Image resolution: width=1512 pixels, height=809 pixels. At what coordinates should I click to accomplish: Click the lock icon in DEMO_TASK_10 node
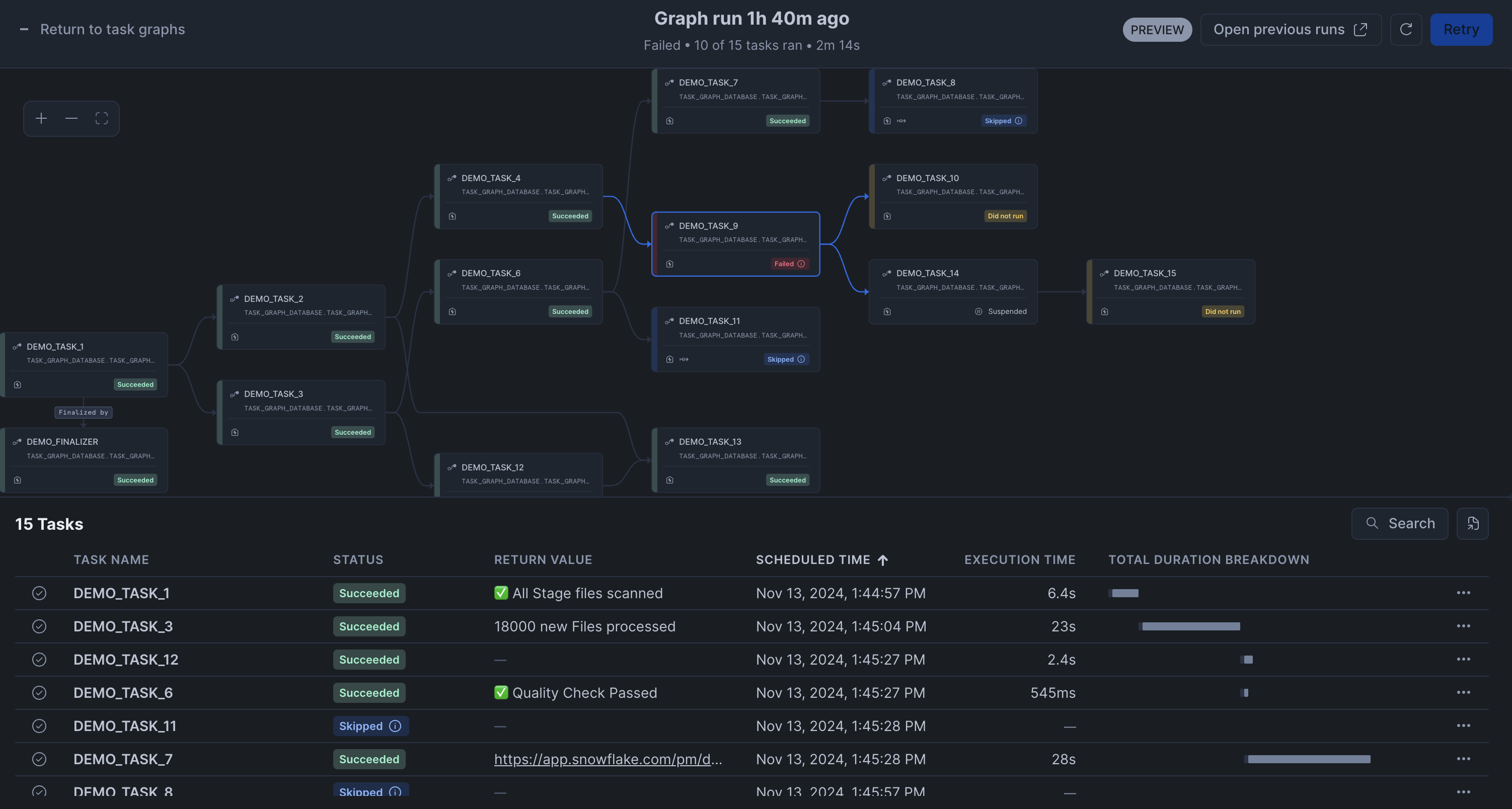[x=887, y=216]
